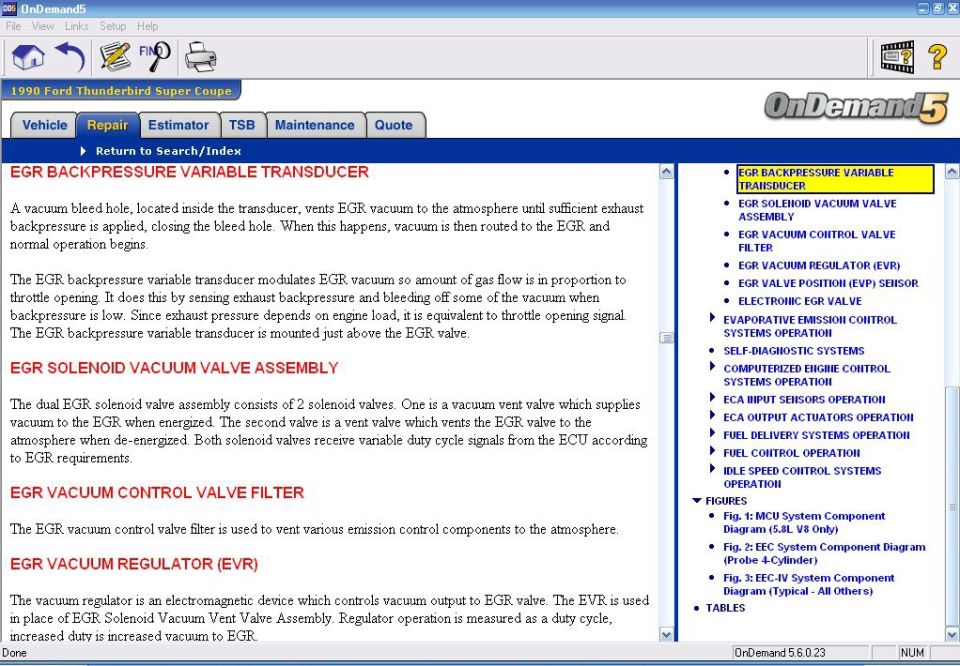Viewport: 960px width, 666px height.
Task: Click ECA Input Sensors Operation text
Action: 804,400
